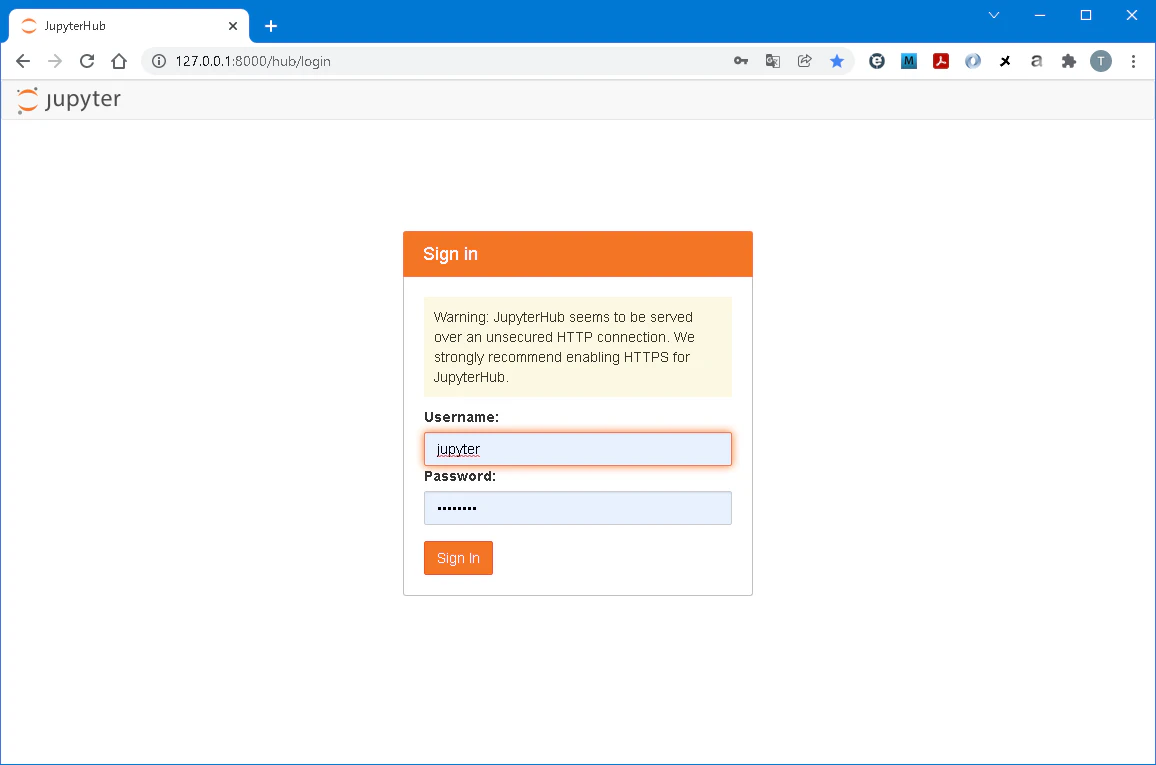The image size is (1156, 765).
Task: Open Chrome three-dot menu
Action: (x=1133, y=61)
